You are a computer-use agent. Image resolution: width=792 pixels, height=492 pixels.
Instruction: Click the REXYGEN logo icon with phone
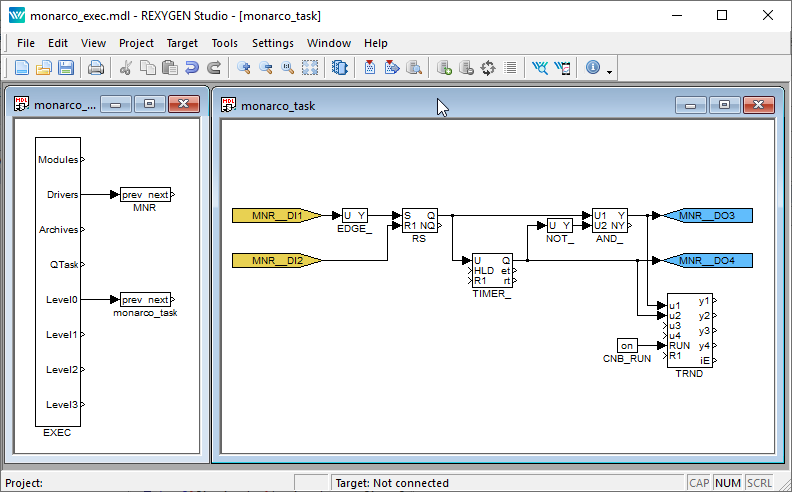click(x=562, y=68)
